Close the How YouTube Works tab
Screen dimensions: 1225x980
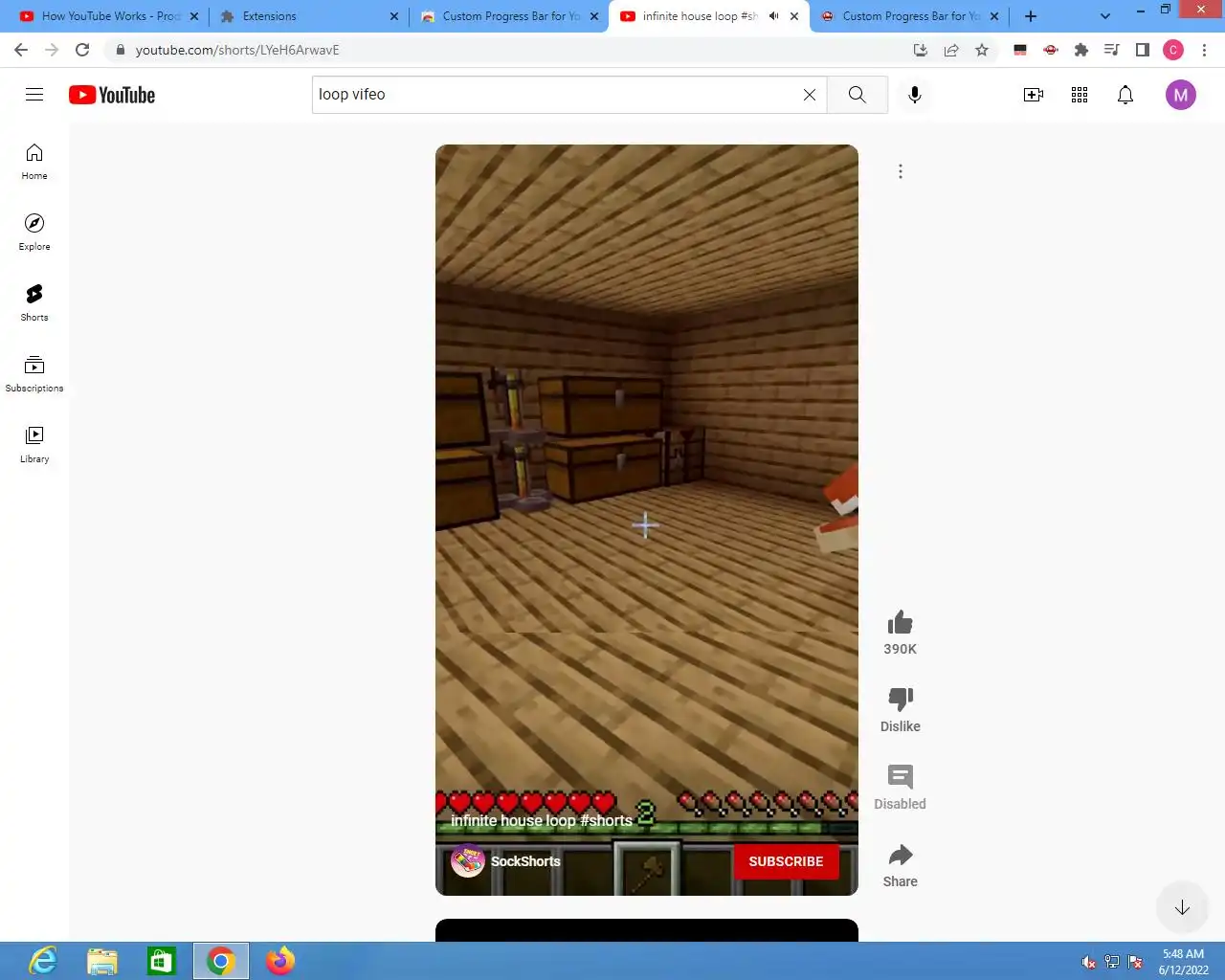[x=194, y=16]
